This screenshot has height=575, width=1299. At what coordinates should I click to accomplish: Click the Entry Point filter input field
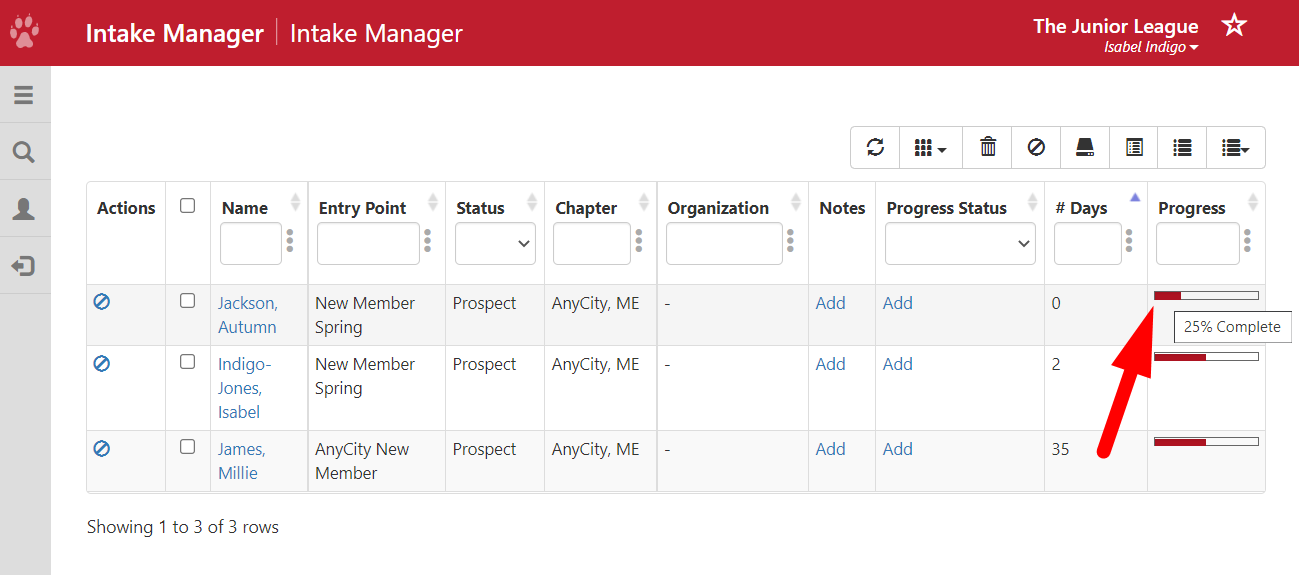coord(368,243)
